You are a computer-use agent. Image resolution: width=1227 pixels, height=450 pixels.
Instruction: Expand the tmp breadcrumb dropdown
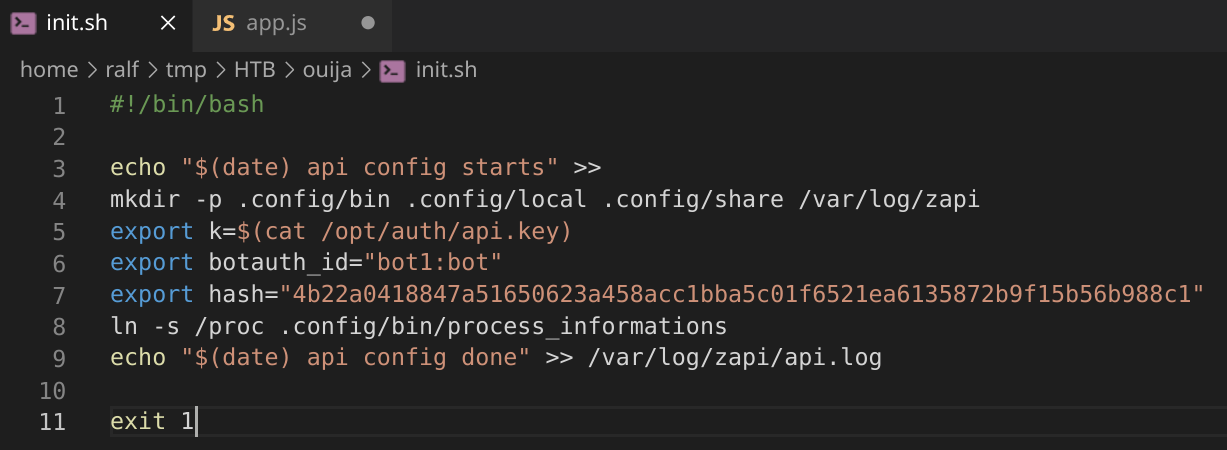point(186,70)
